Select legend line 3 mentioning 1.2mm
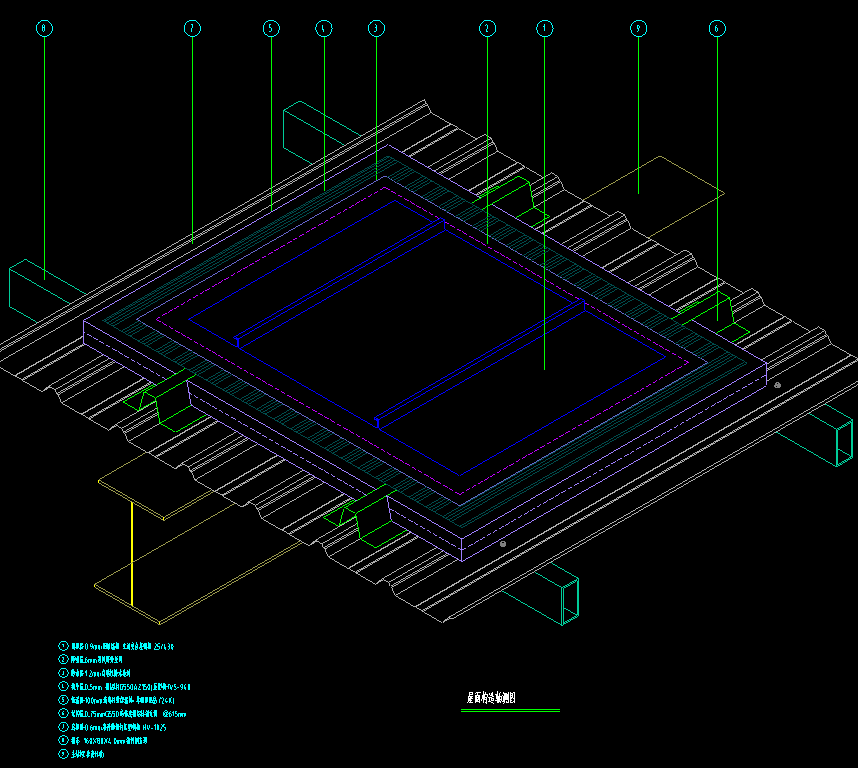This screenshot has height=768, width=858. [x=94, y=673]
